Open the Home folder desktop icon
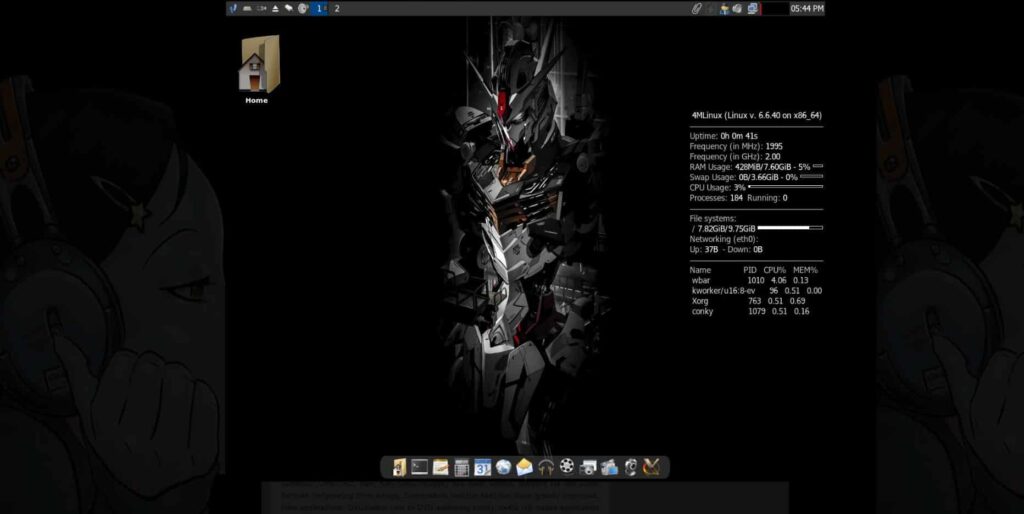The width and height of the screenshot is (1024, 514). click(258, 67)
